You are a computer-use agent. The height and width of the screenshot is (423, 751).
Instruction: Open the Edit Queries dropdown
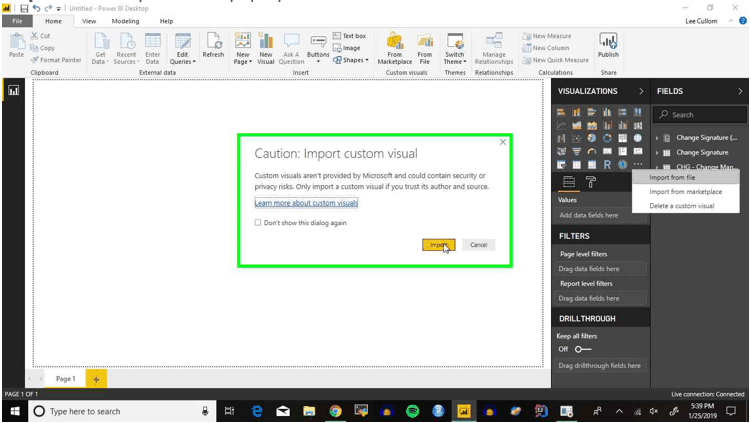[x=182, y=48]
